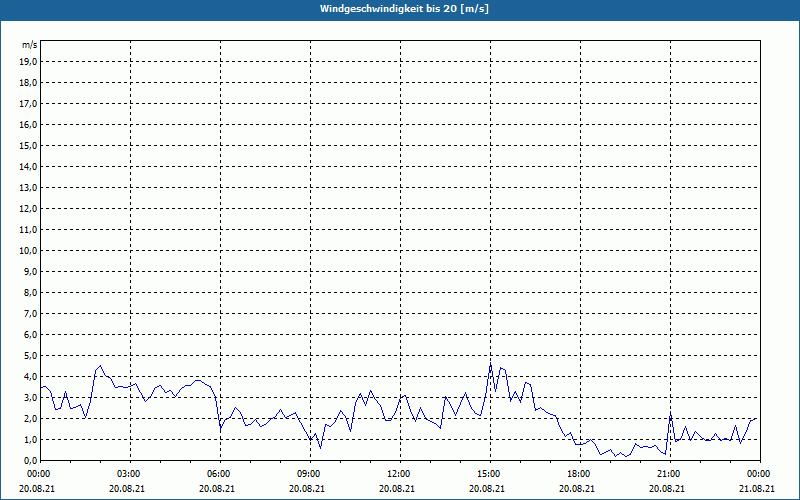Click the "4,0" y-axis value
800x500 pixels.
point(31,377)
